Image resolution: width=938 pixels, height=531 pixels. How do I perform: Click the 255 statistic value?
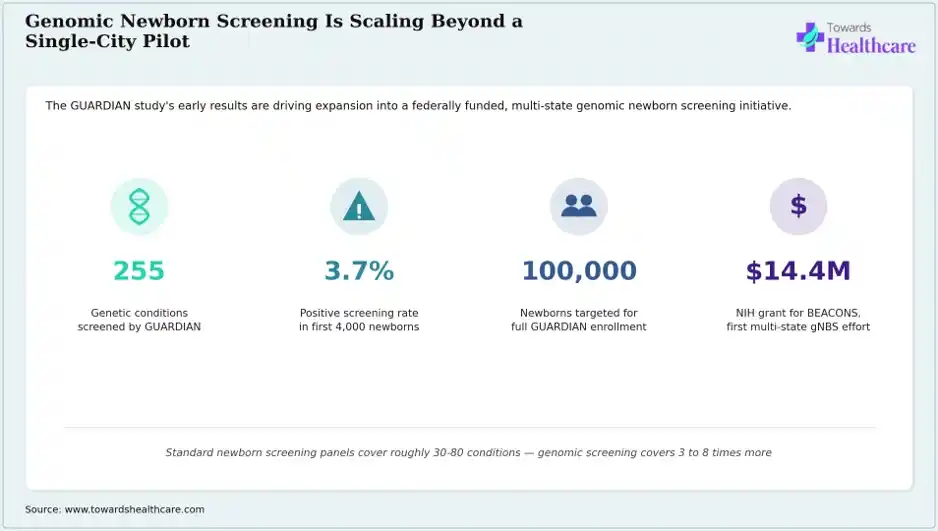pos(139,271)
